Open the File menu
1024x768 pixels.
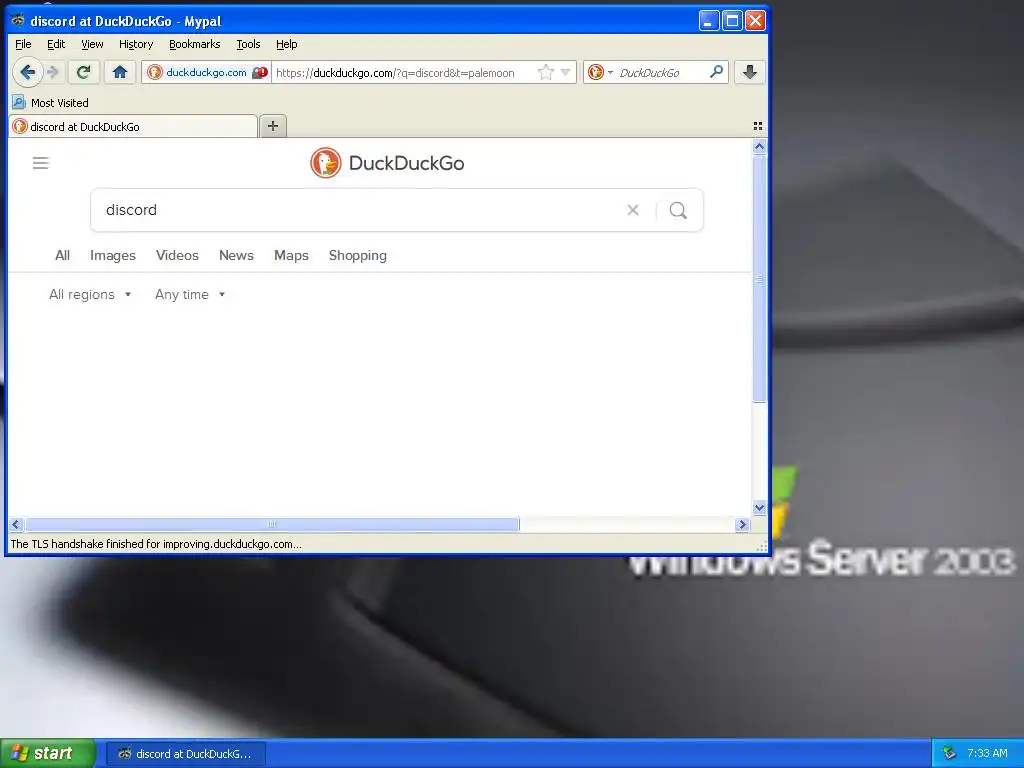coord(23,44)
